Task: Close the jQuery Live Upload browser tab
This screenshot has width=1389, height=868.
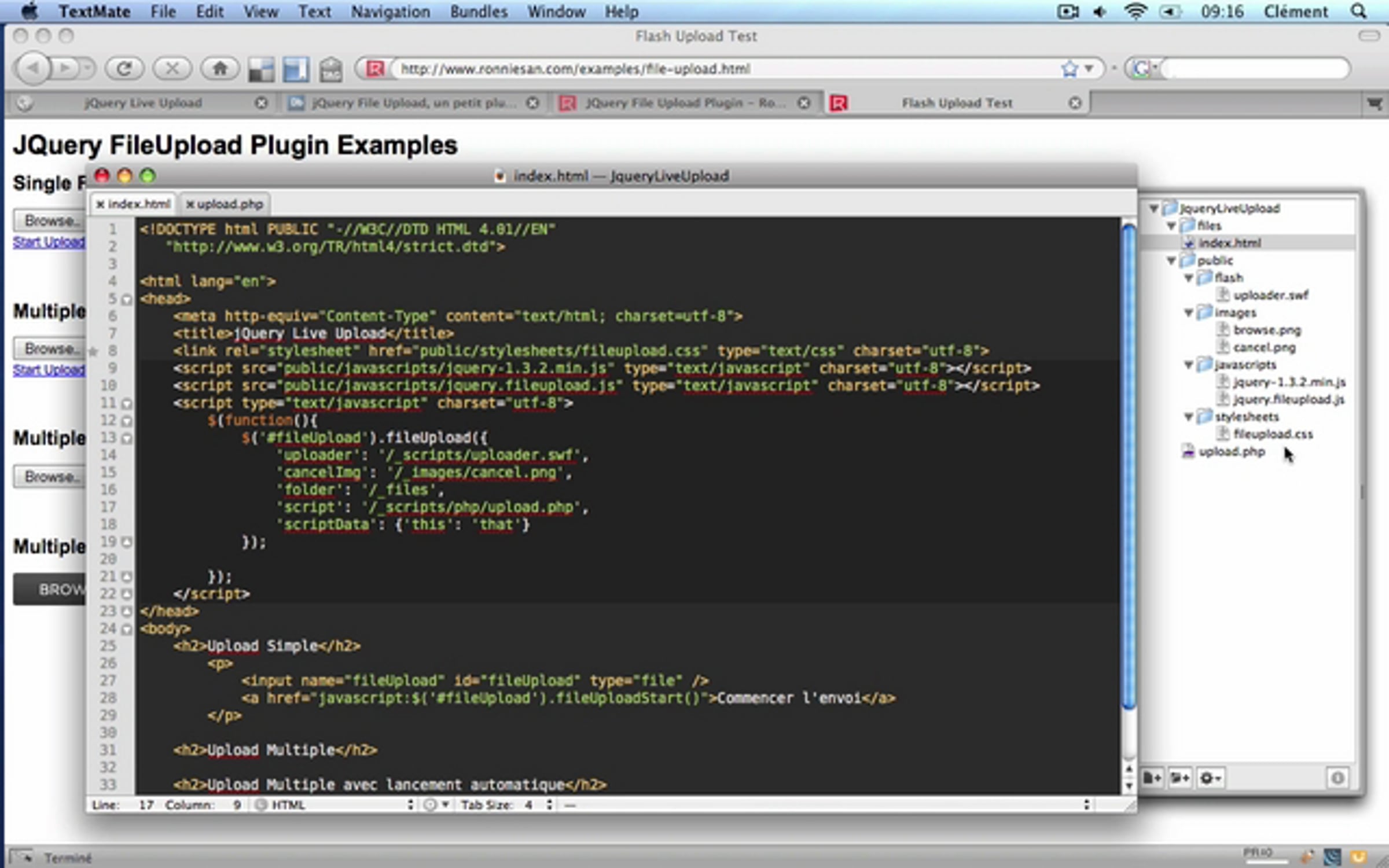Action: click(x=261, y=103)
